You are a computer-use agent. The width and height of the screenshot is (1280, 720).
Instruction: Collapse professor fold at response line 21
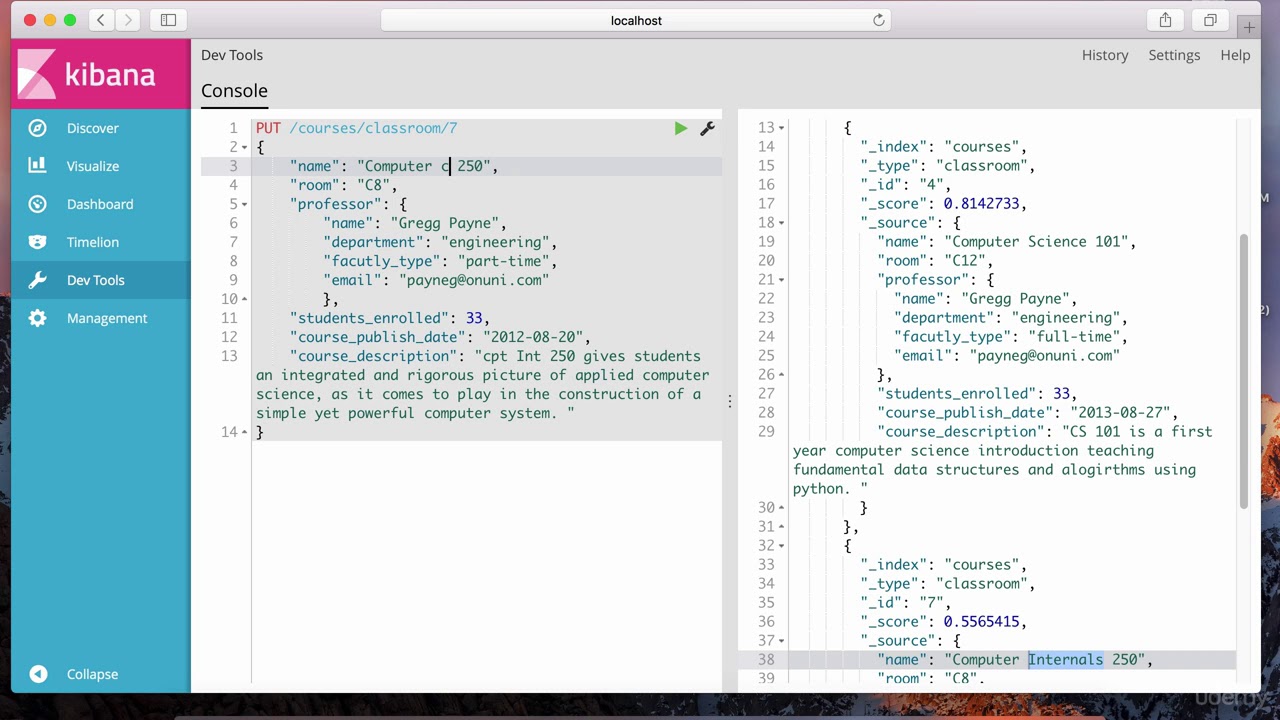click(781, 280)
